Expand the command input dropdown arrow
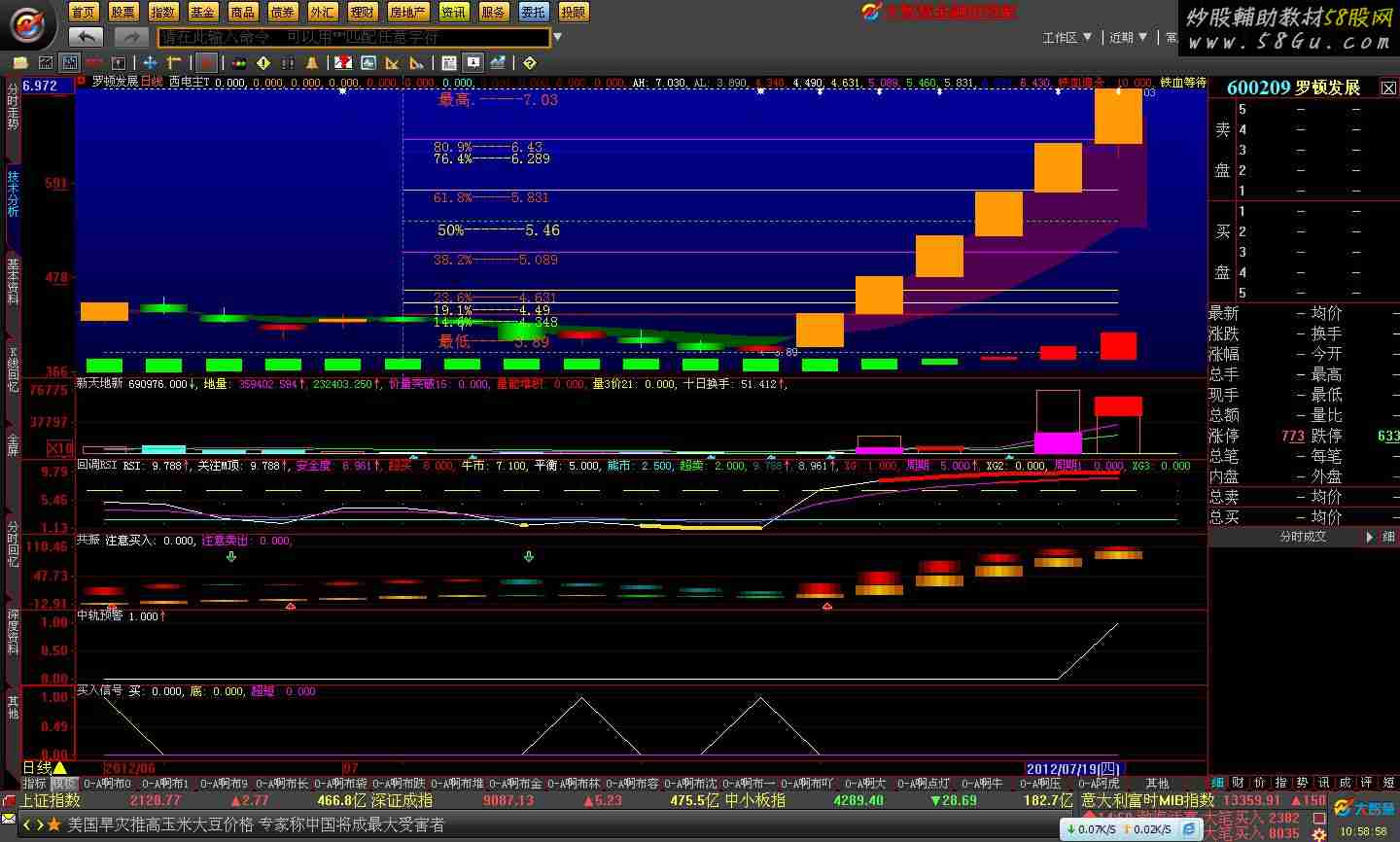Image resolution: width=1400 pixels, height=842 pixels. 558,37
